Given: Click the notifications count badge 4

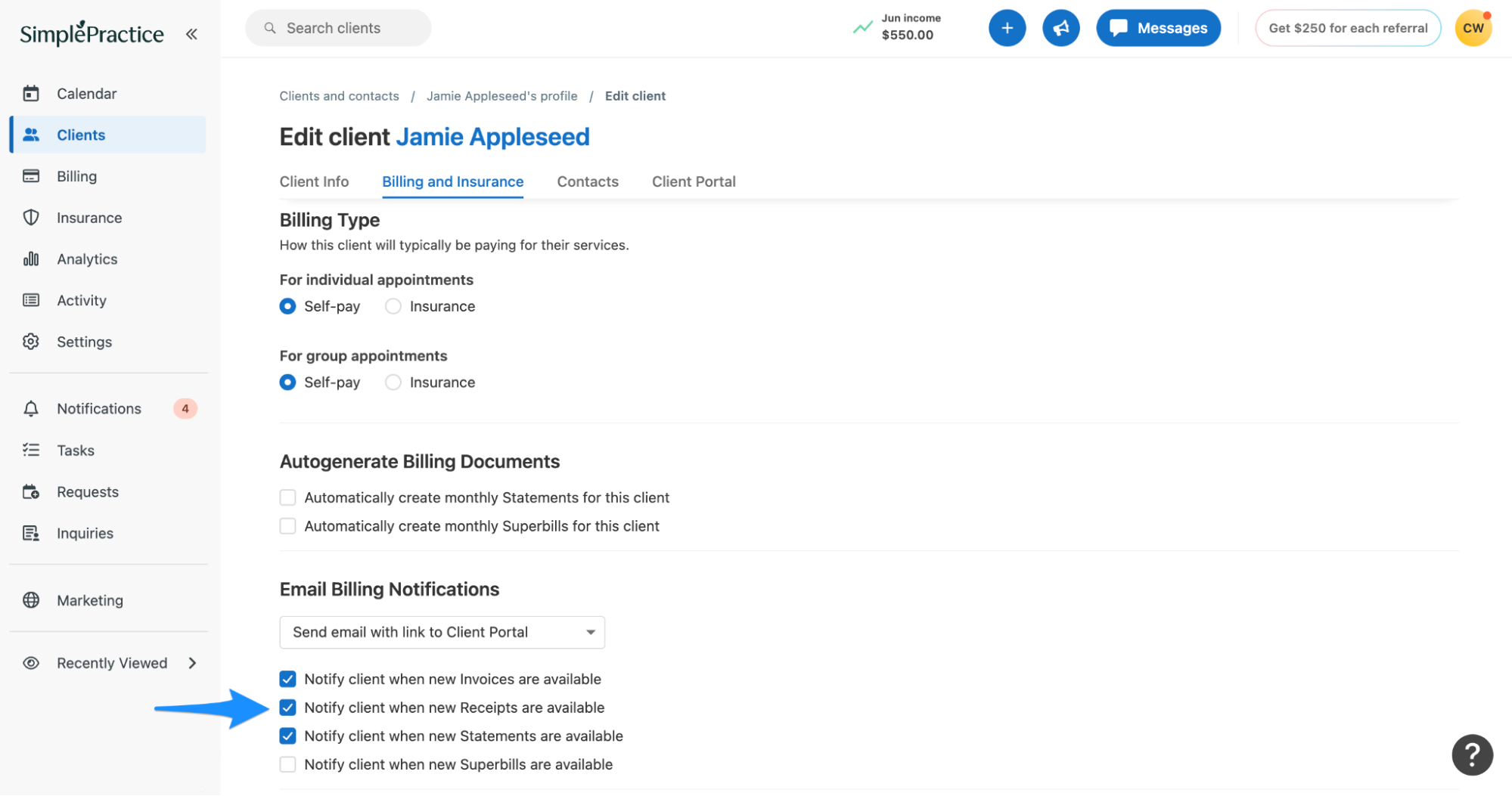Looking at the screenshot, I should tap(185, 409).
